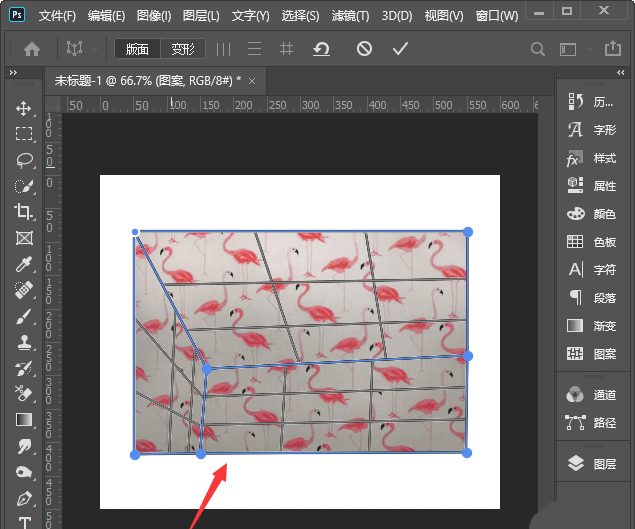This screenshot has width=635, height=529.
Task: Select the Crop tool
Action: click(x=24, y=212)
